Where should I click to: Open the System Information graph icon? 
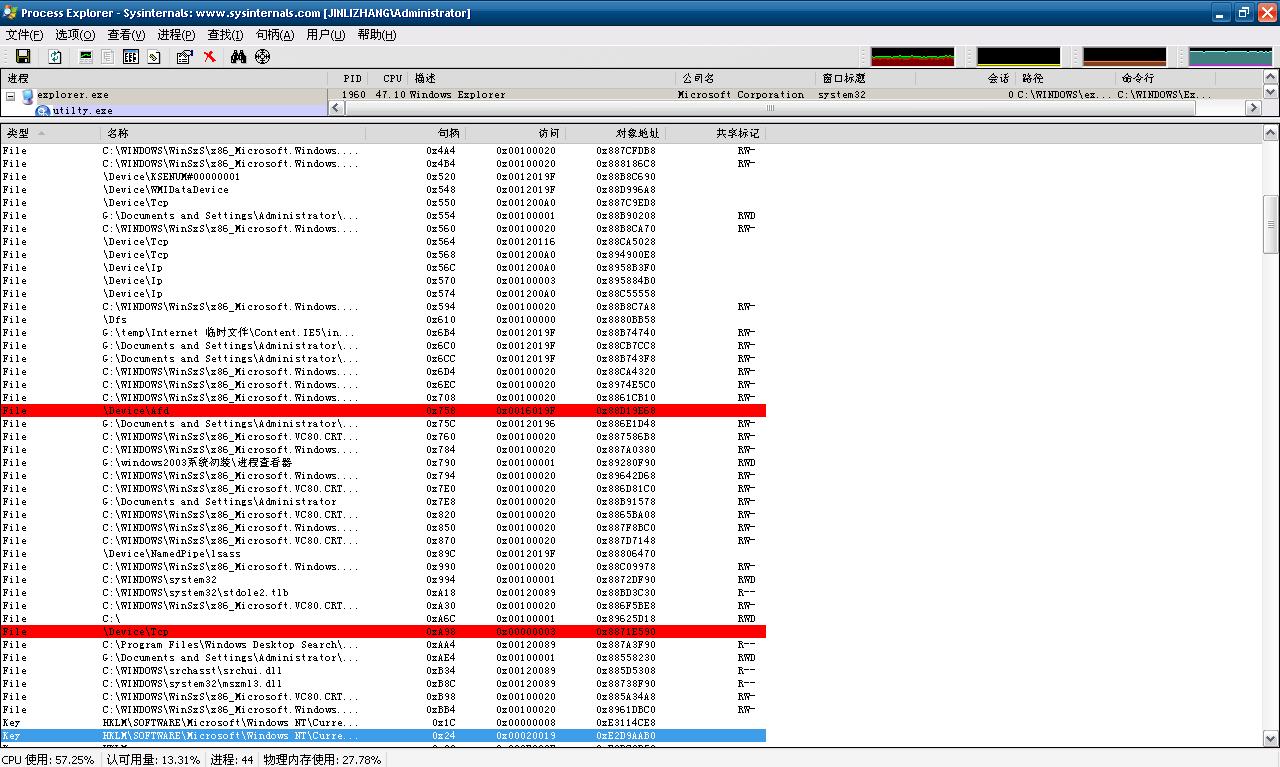86,57
